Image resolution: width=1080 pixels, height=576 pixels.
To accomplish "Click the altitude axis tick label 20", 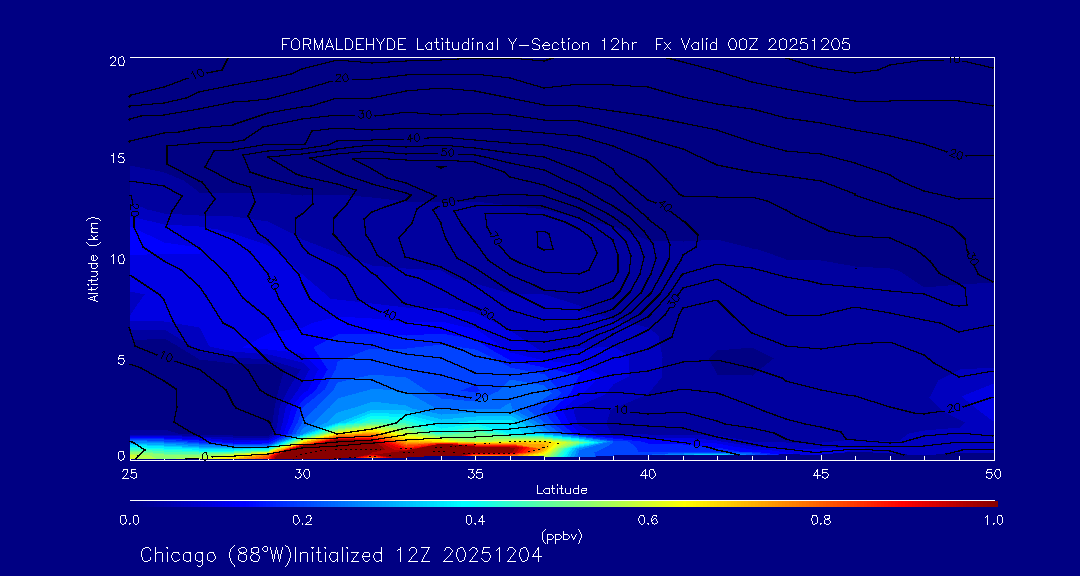I will [116, 60].
